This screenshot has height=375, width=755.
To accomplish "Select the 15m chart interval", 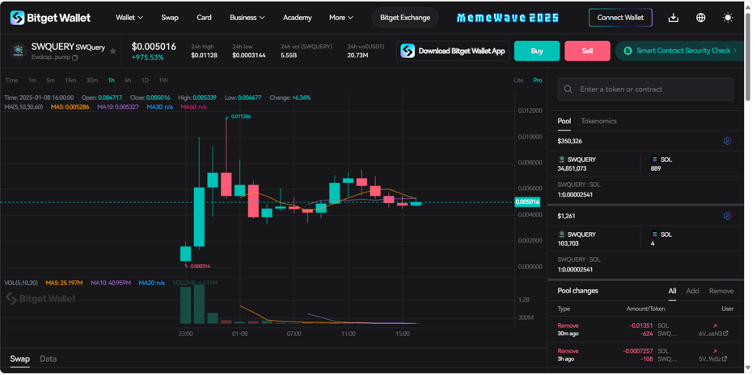I will (70, 80).
